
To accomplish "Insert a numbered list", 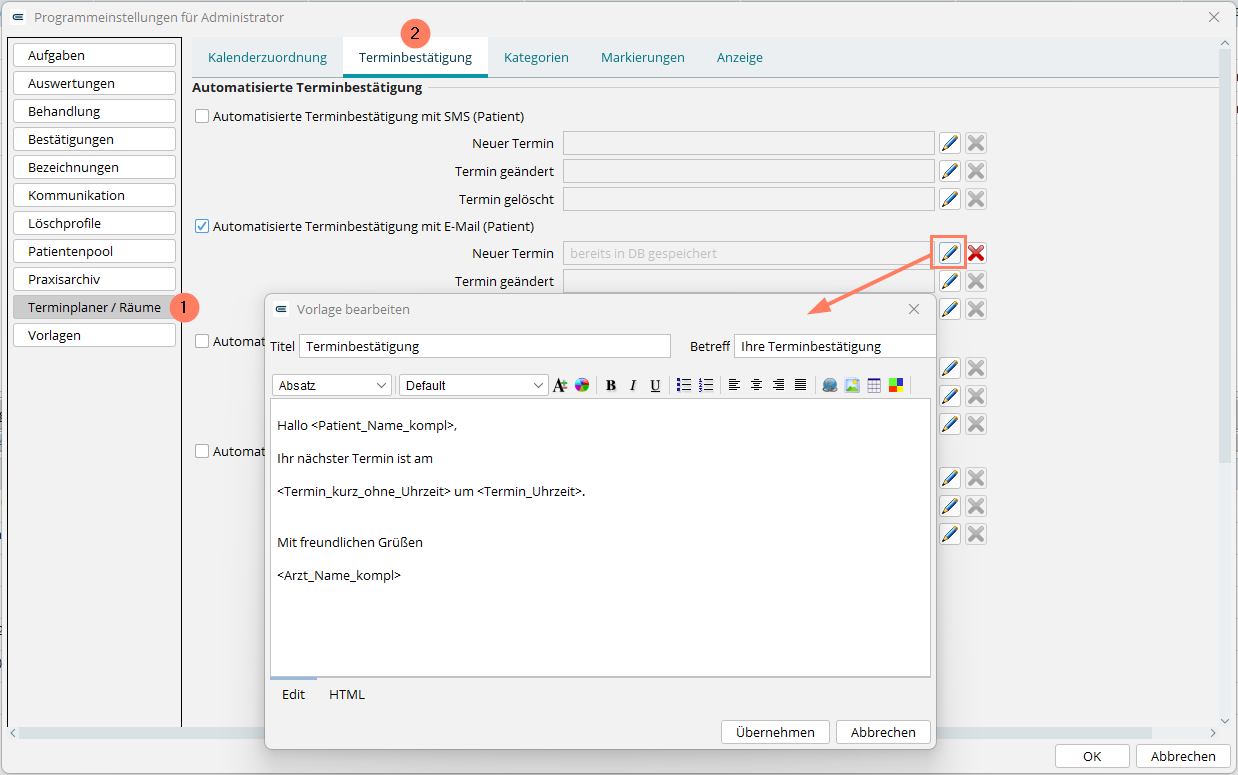I will pos(706,385).
